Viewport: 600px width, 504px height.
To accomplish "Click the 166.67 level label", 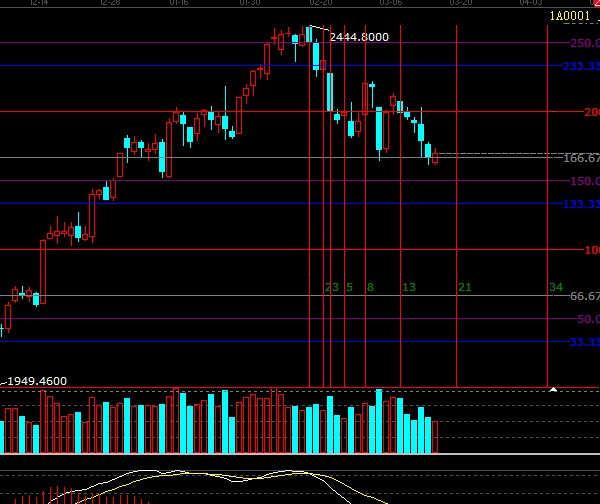I will [581, 158].
